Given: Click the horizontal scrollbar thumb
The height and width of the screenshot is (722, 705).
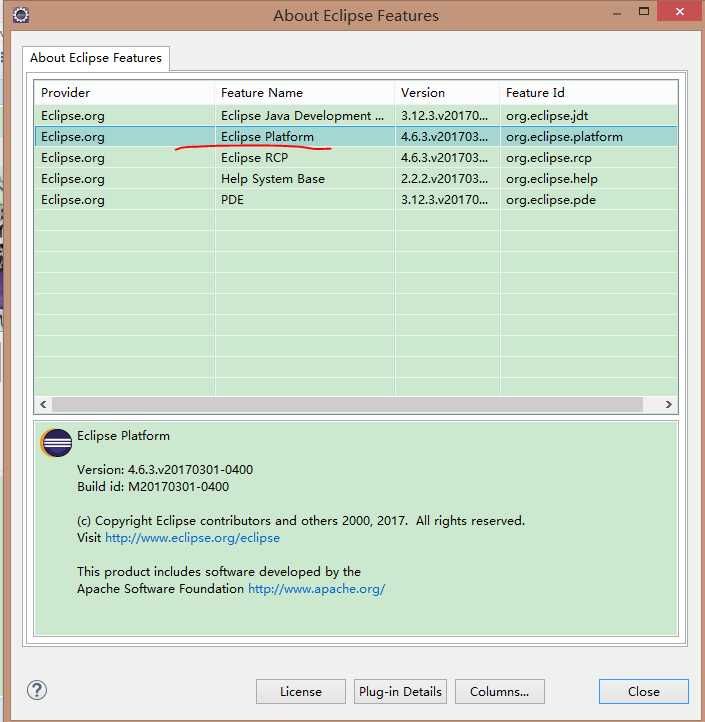Looking at the screenshot, I should pyautogui.click(x=347, y=404).
